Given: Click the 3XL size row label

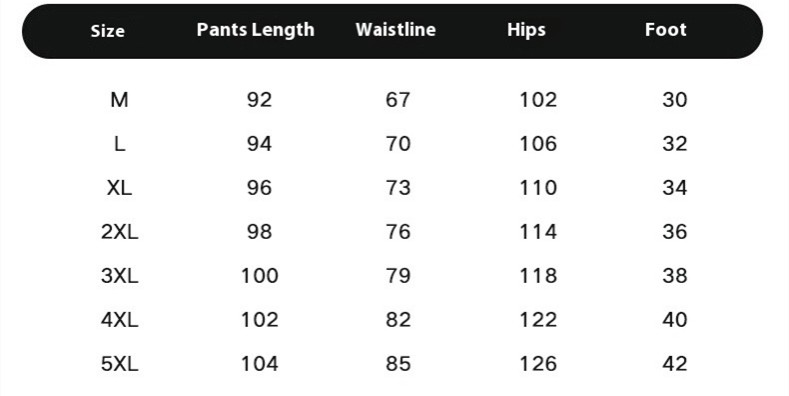Looking at the screenshot, I should tap(119, 276).
